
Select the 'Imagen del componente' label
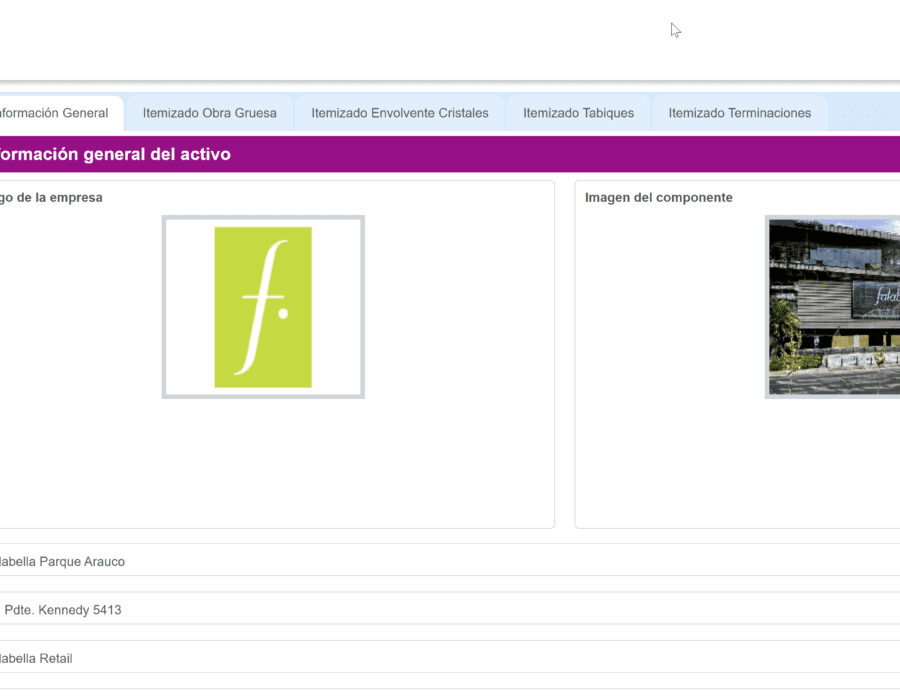tap(658, 198)
